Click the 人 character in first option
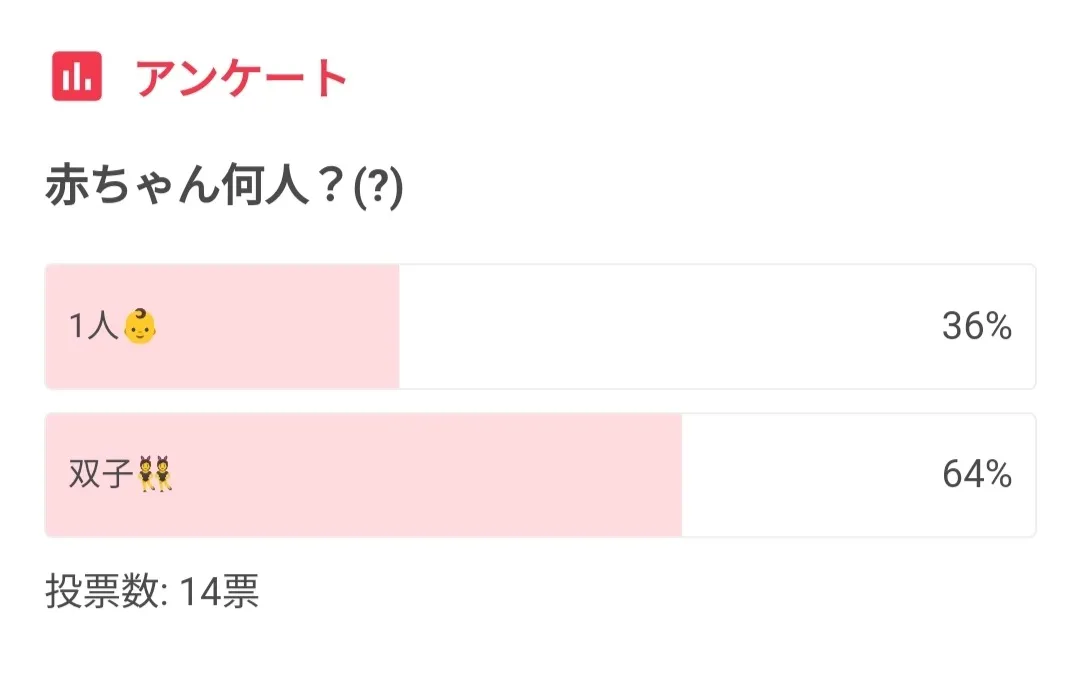The image size is (1068, 680). tap(103, 327)
